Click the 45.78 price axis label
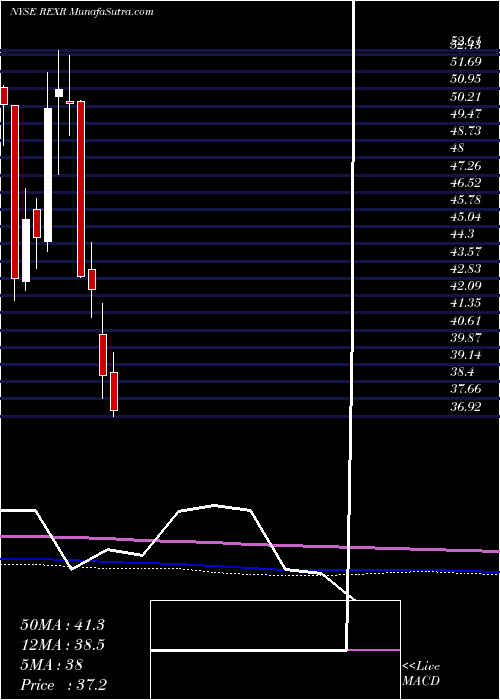Screen dimensions: 500x700 point(465,200)
